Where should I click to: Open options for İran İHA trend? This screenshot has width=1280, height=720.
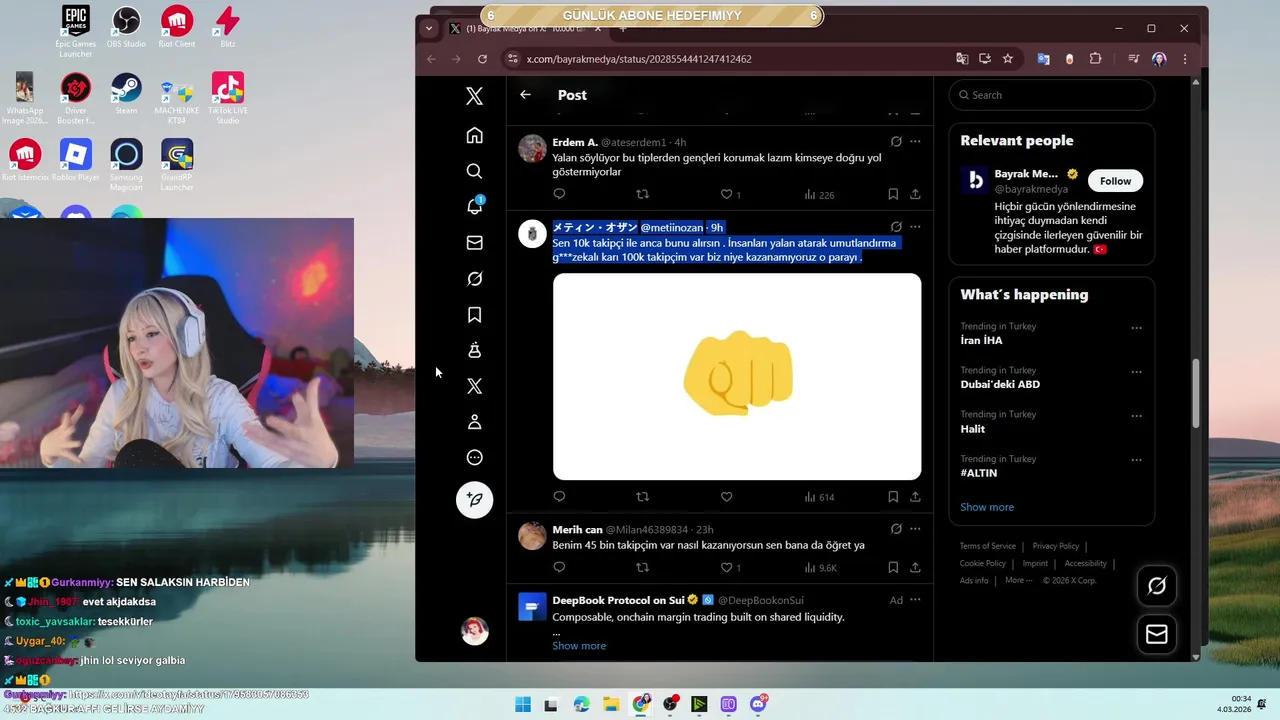1136,328
